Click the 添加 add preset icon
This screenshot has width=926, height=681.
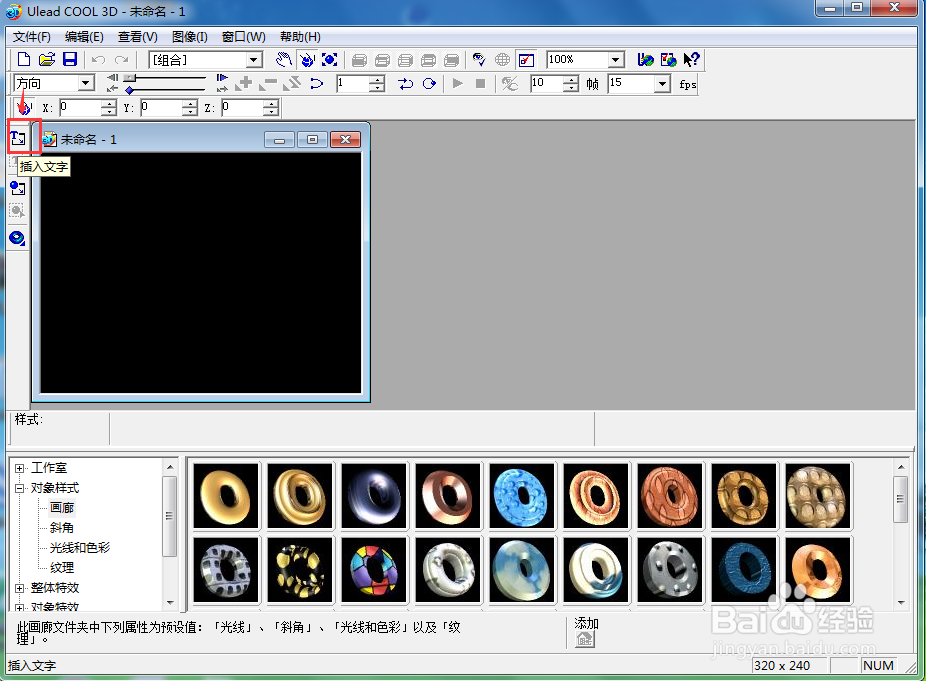pyautogui.click(x=585, y=638)
